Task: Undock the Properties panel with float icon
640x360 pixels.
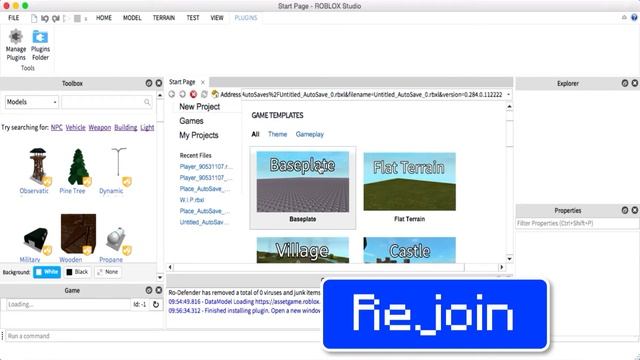Action: (x=625, y=210)
